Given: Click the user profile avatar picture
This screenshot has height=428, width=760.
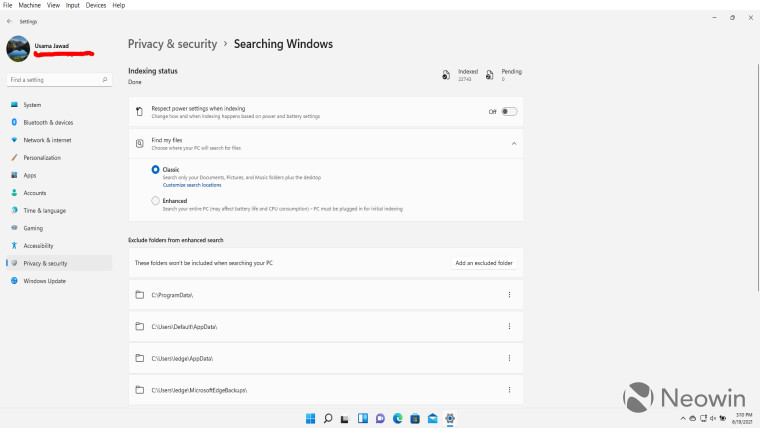Looking at the screenshot, I should 18,48.
